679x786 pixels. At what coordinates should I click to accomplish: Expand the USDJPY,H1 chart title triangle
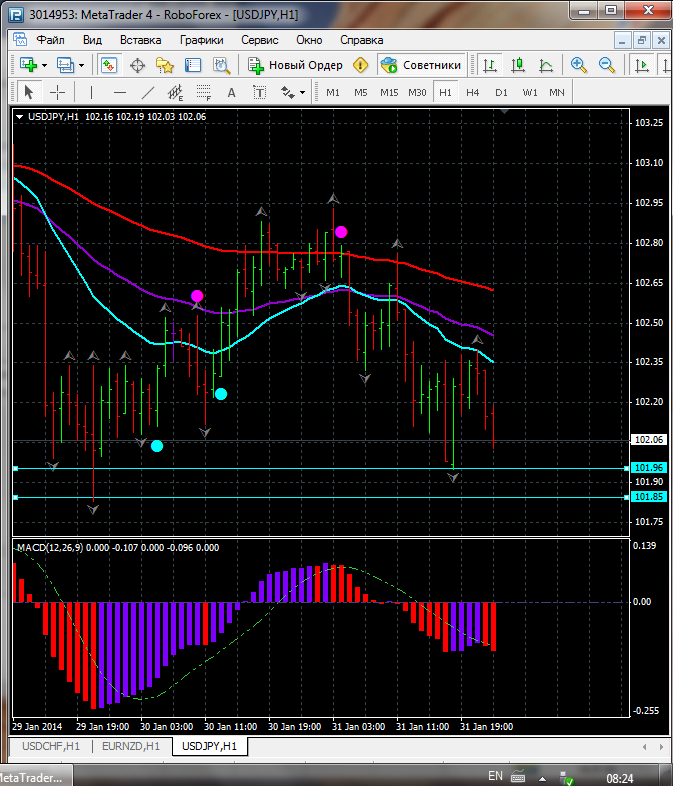(x=21, y=116)
